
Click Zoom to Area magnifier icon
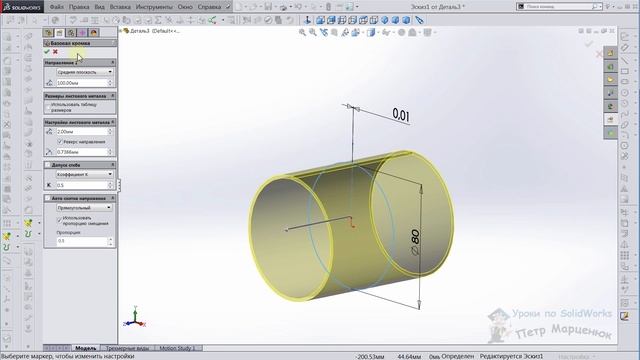(x=313, y=32)
